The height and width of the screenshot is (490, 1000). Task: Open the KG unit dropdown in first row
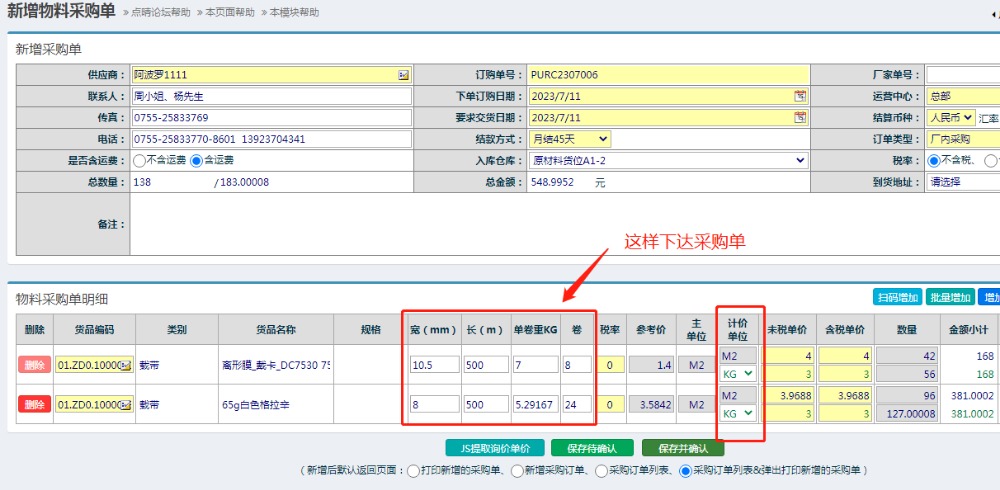pos(739,374)
